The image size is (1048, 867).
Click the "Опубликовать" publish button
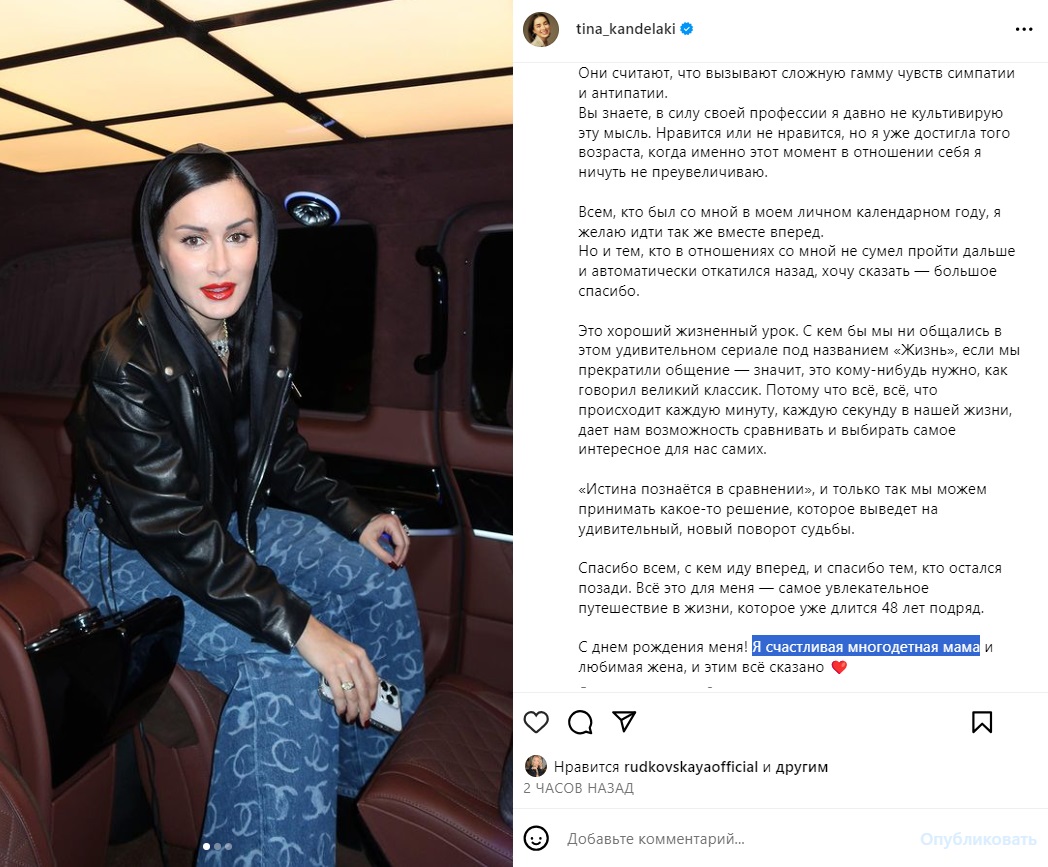978,839
